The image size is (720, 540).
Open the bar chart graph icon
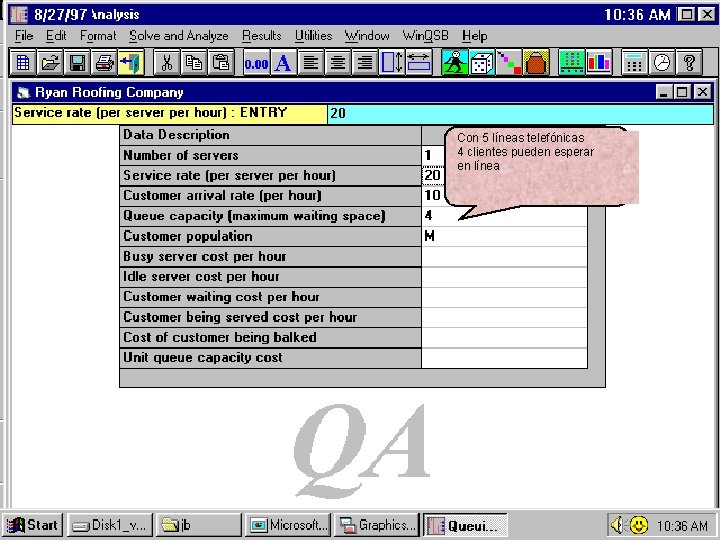599,62
